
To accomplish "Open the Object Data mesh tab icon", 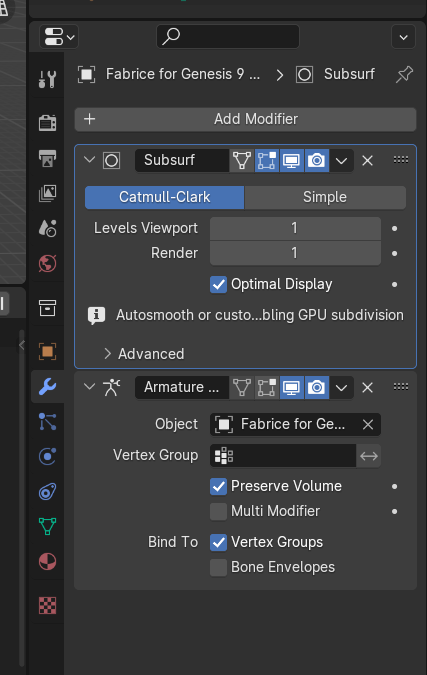I will click(47, 526).
